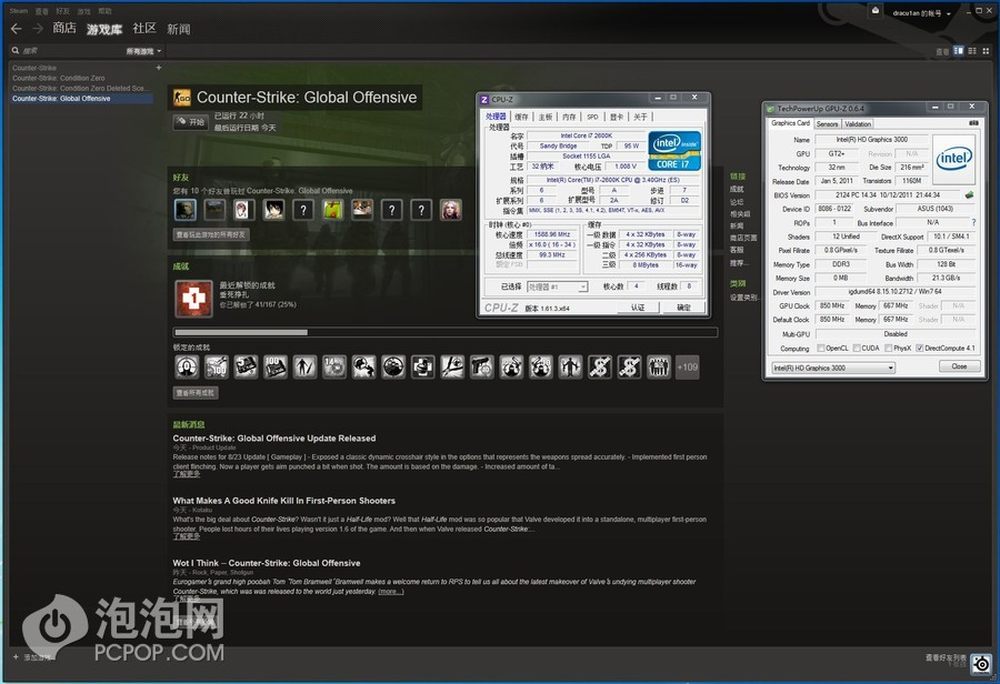Click the view all friends who play button
Viewport: 1000px width, 684px height.
tap(211, 235)
